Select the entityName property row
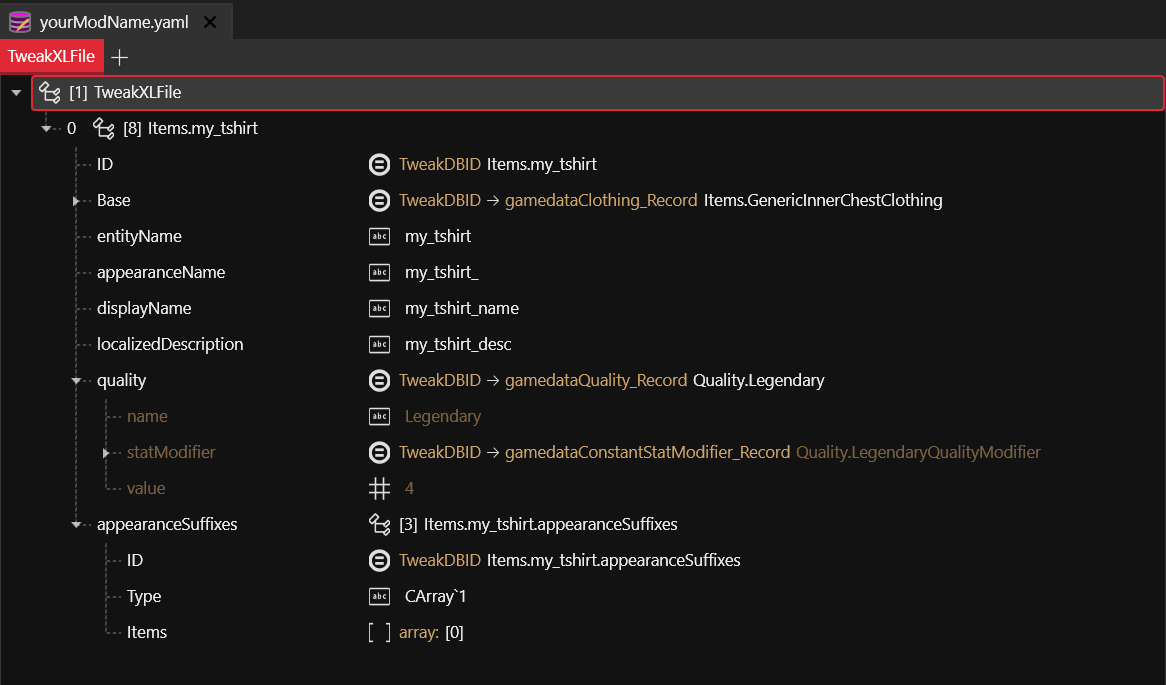 pyautogui.click(x=139, y=236)
